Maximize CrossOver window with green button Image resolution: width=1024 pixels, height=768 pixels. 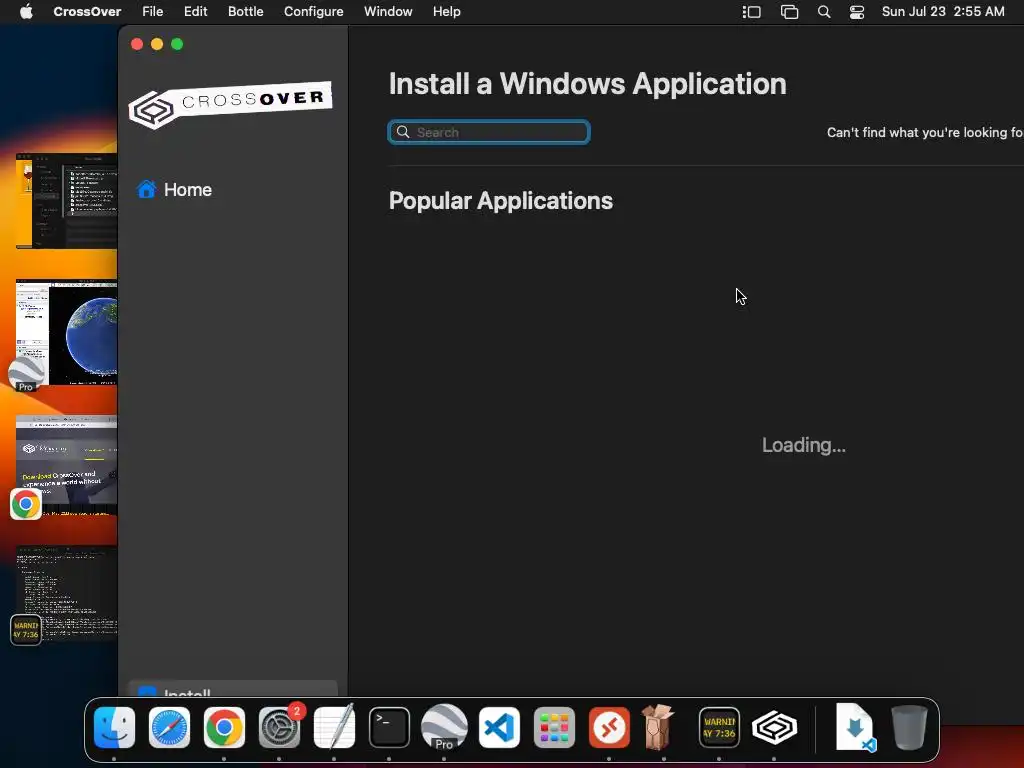pyautogui.click(x=177, y=44)
